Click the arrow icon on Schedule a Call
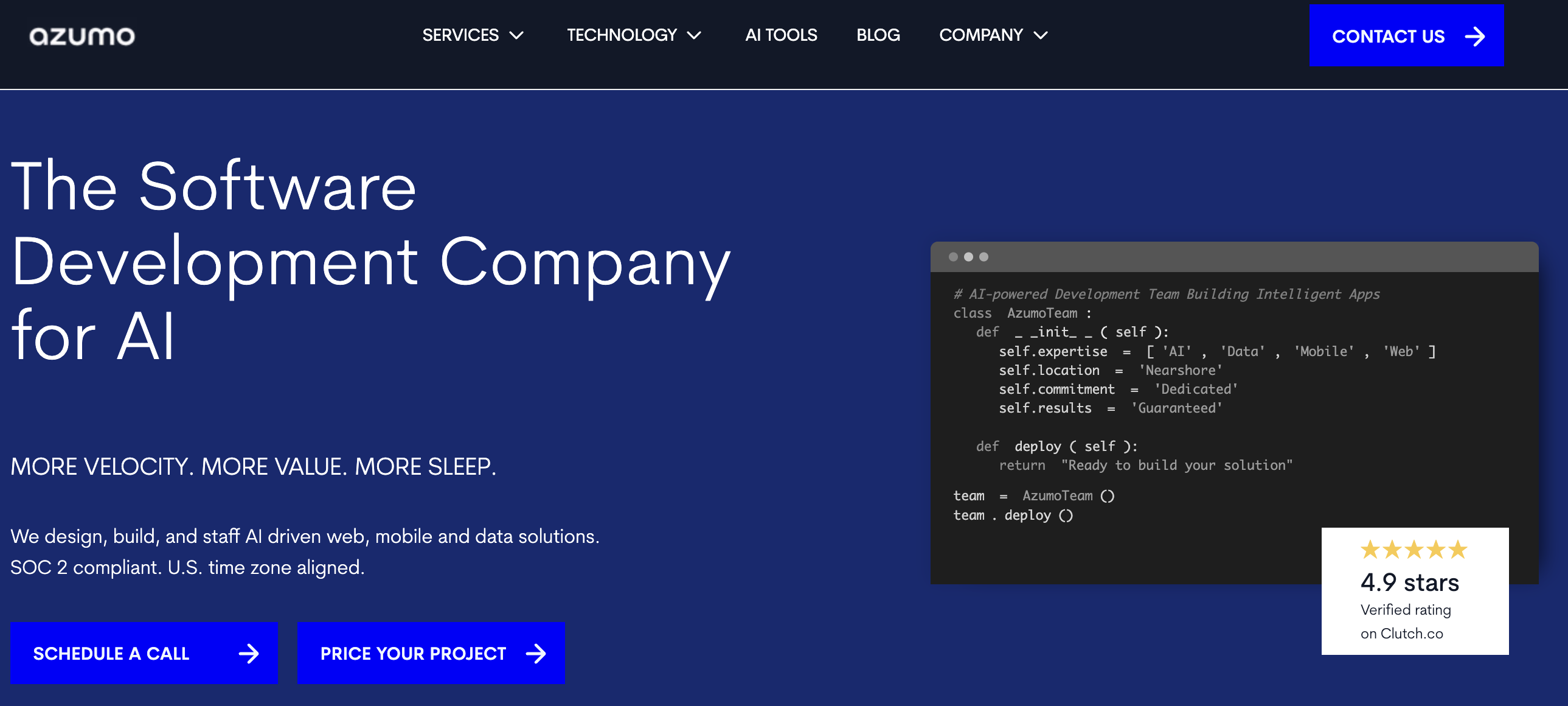1568x706 pixels. click(x=248, y=654)
